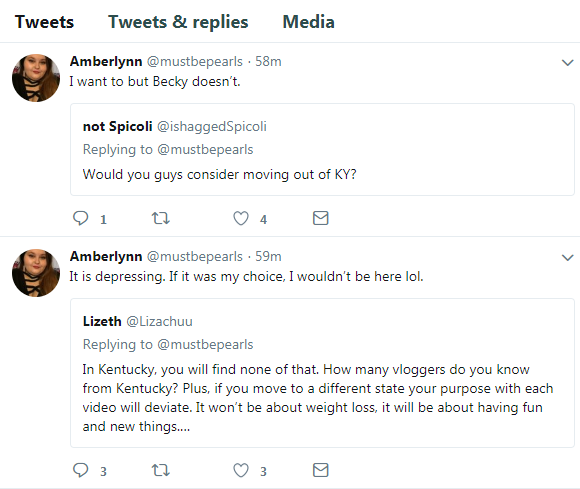Screen dimensions: 580x489
Task: Retweet the 59m tweet
Action: pyautogui.click(x=161, y=470)
